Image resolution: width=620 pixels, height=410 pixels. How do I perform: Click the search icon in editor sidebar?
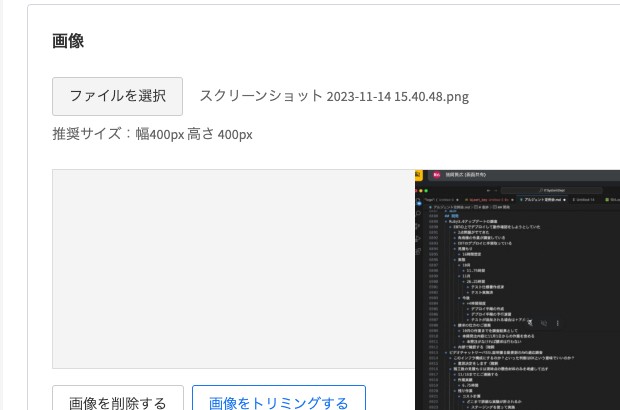tap(418, 214)
